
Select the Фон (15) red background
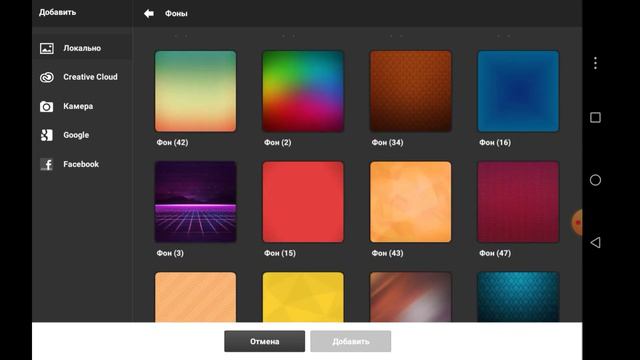303,202
